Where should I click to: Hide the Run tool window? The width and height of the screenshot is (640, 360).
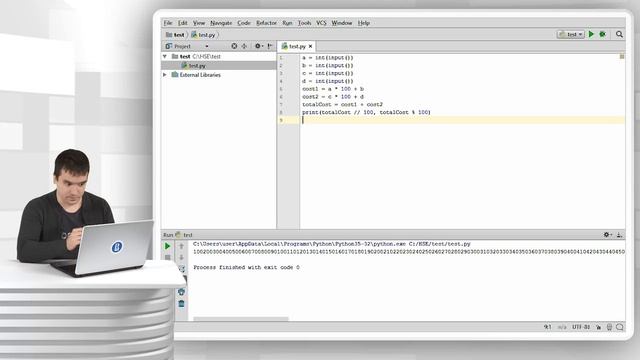[619, 235]
